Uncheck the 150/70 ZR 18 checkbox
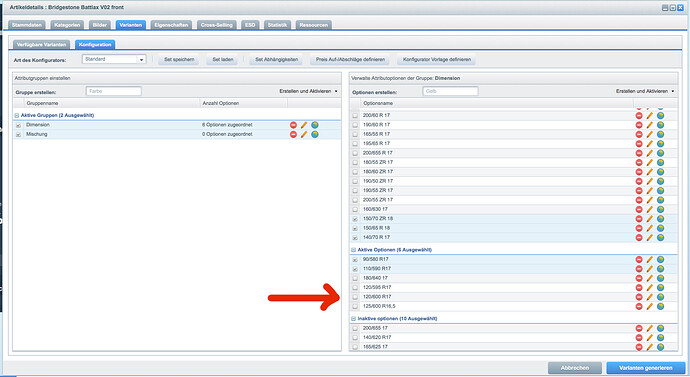Screen dimensions: 690x377 (355, 219)
